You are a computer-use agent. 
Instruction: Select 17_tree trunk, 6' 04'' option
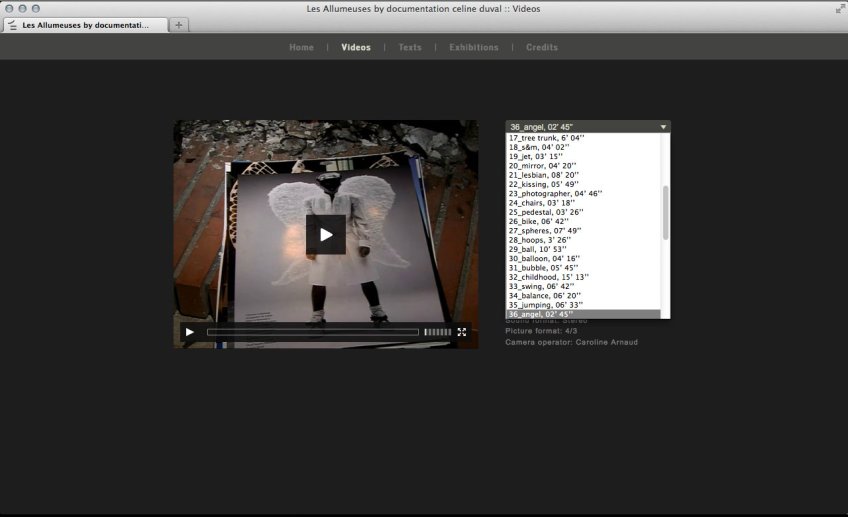[583, 138]
